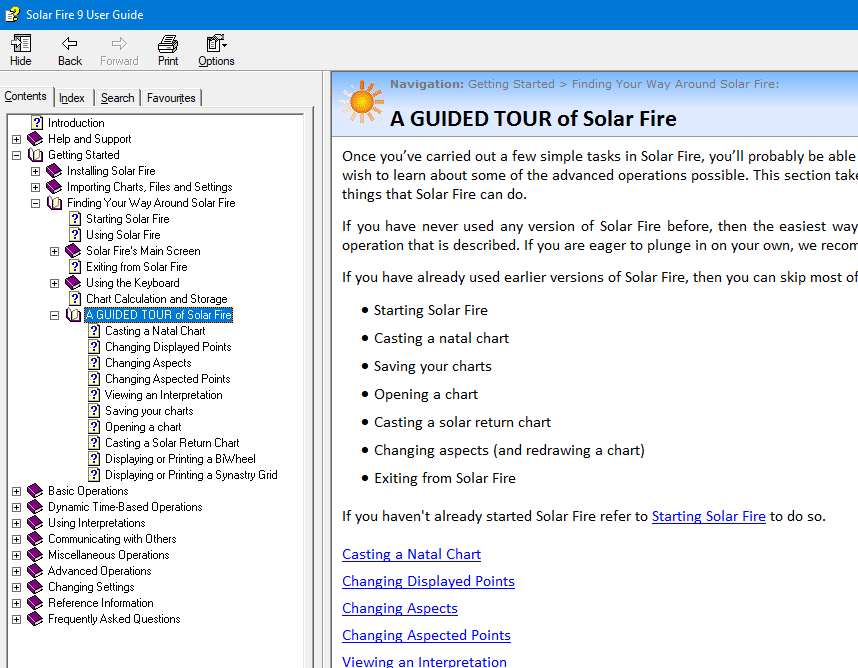
Task: Select Displaying or Printing a BiWheel topic
Action: pyautogui.click(x=180, y=459)
